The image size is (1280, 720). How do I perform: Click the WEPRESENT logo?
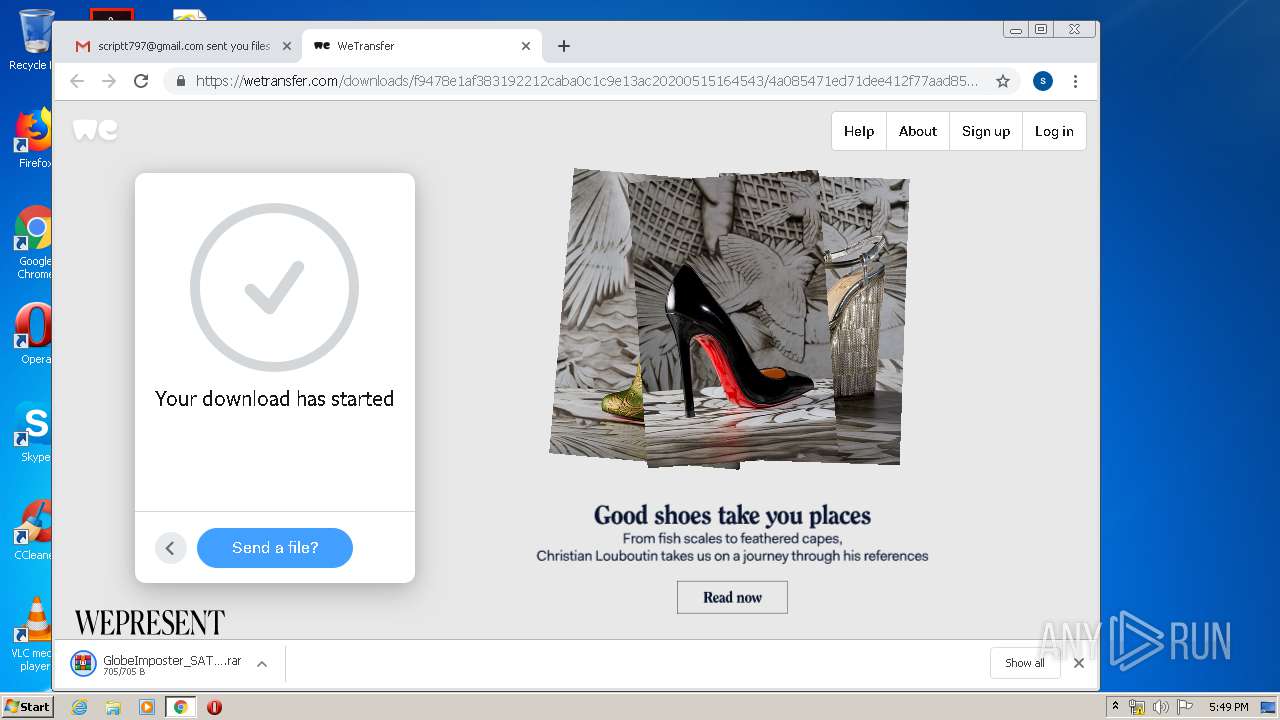150,622
